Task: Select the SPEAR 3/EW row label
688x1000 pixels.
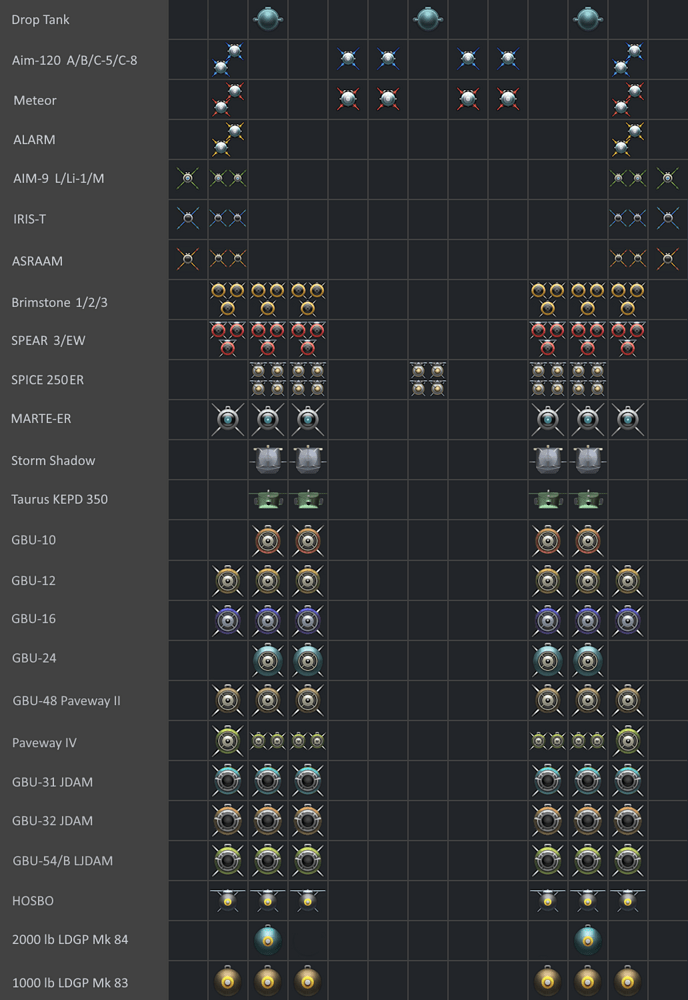Action: tap(48, 340)
